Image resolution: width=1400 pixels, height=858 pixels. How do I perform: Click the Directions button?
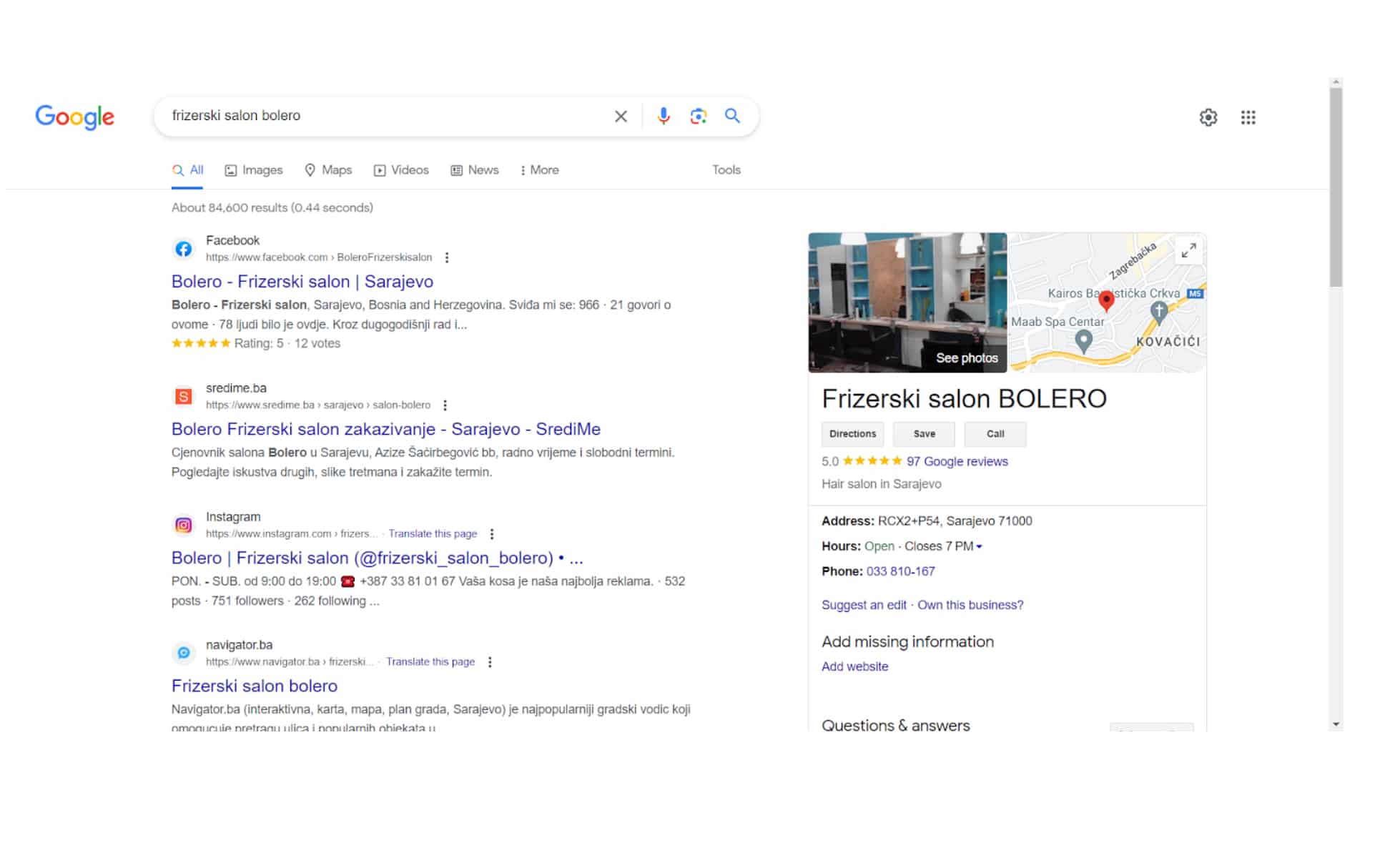(x=852, y=433)
